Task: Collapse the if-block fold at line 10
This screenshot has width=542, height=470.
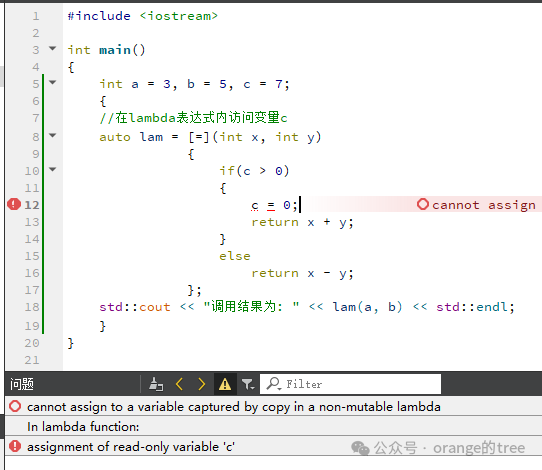Action: 53,169
